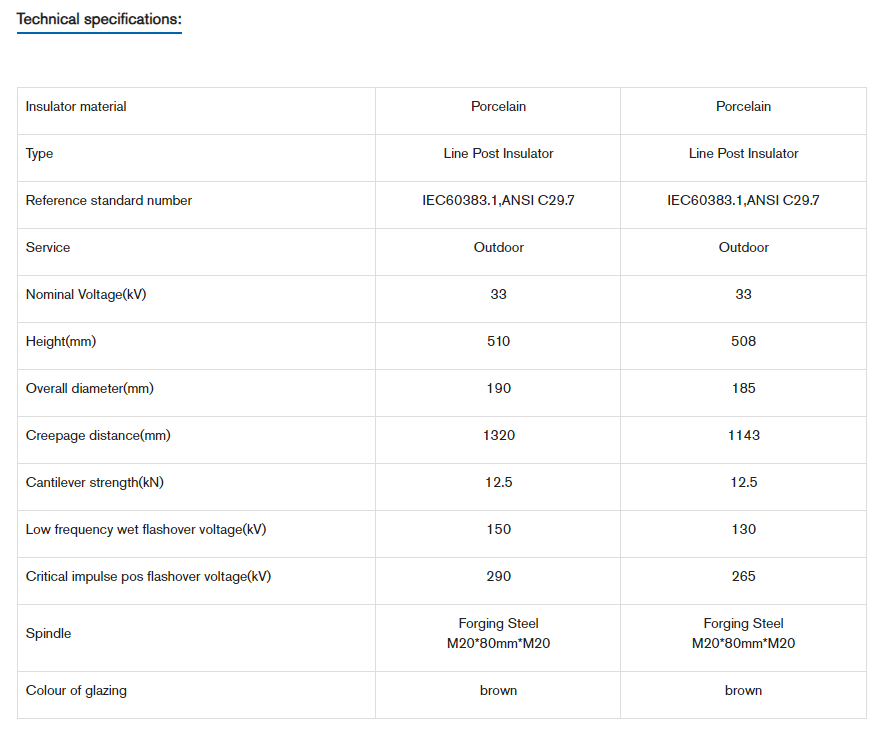Click the 508 height value cell
The image size is (881, 737).
click(x=743, y=342)
